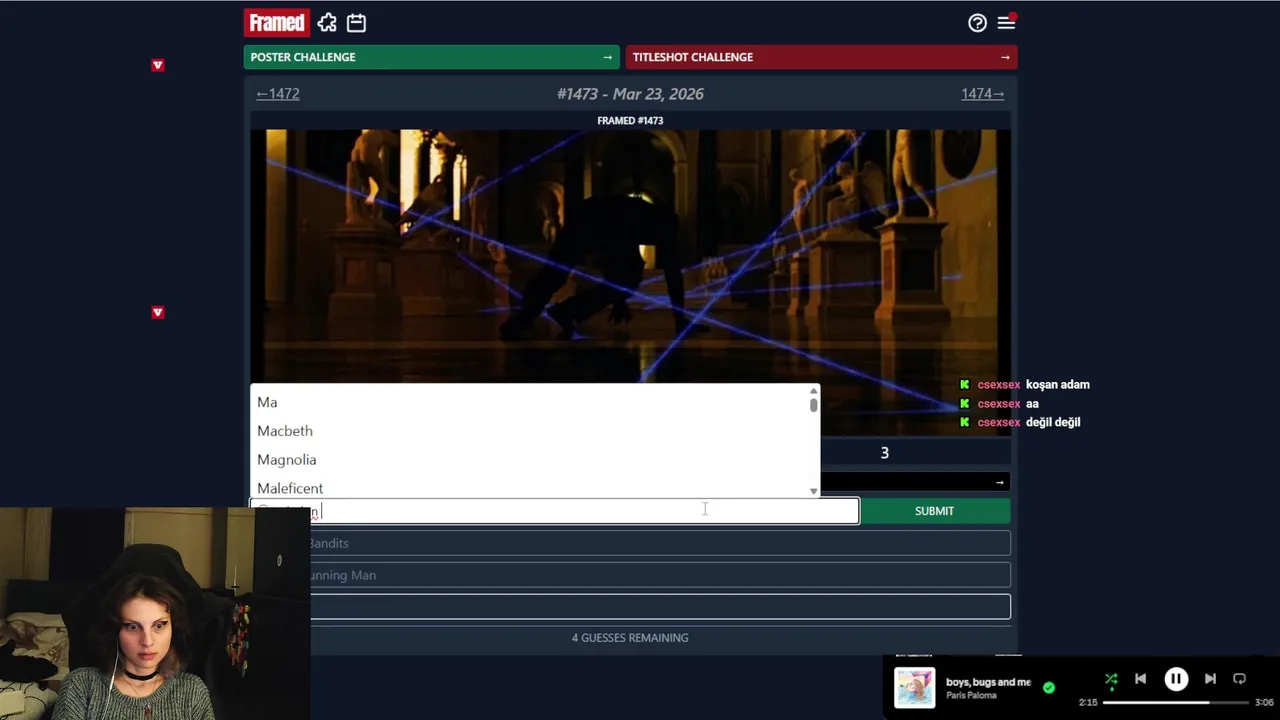The image size is (1280, 720).
Task: Click the puzzle title '#1473 - Mar 23, 2026'
Action: [x=630, y=93]
